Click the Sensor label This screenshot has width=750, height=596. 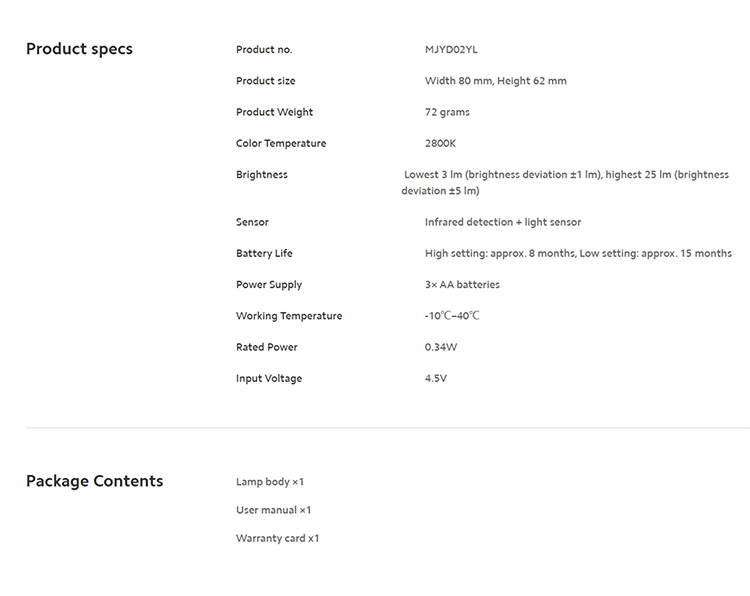[x=252, y=222]
